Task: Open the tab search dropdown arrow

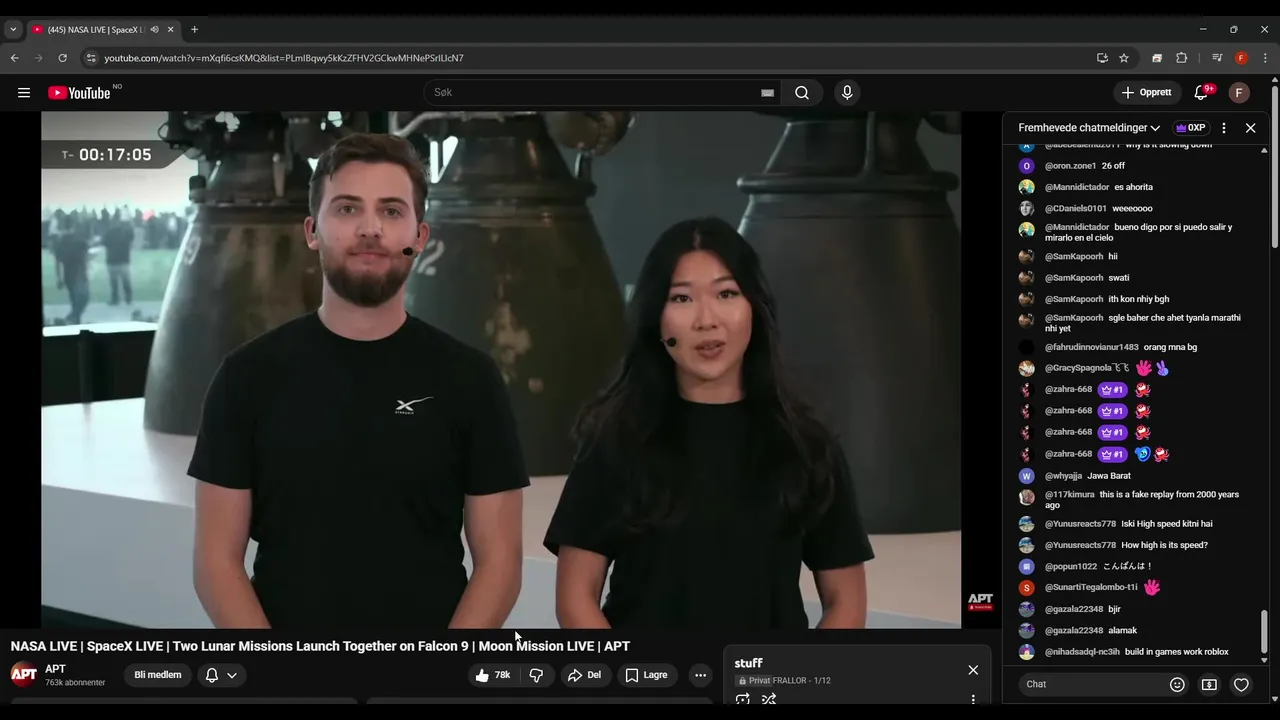Action: [13, 30]
